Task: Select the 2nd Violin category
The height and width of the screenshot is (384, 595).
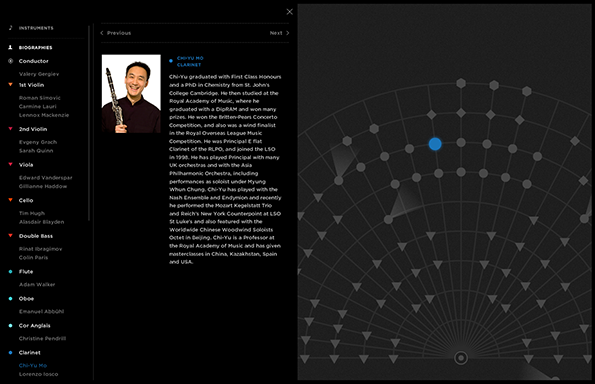Action: tap(33, 129)
